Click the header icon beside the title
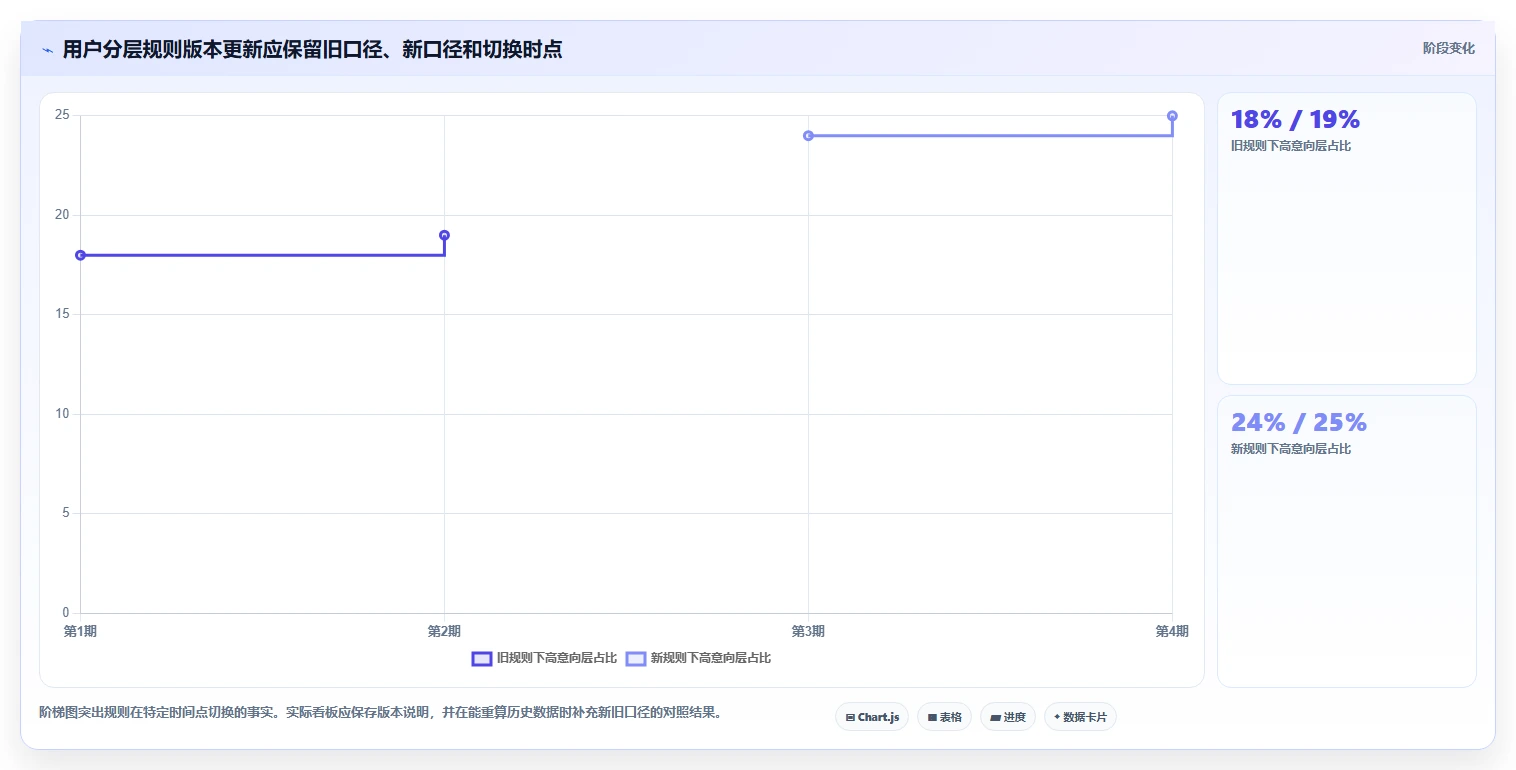This screenshot has width=1516, height=770. point(47,50)
